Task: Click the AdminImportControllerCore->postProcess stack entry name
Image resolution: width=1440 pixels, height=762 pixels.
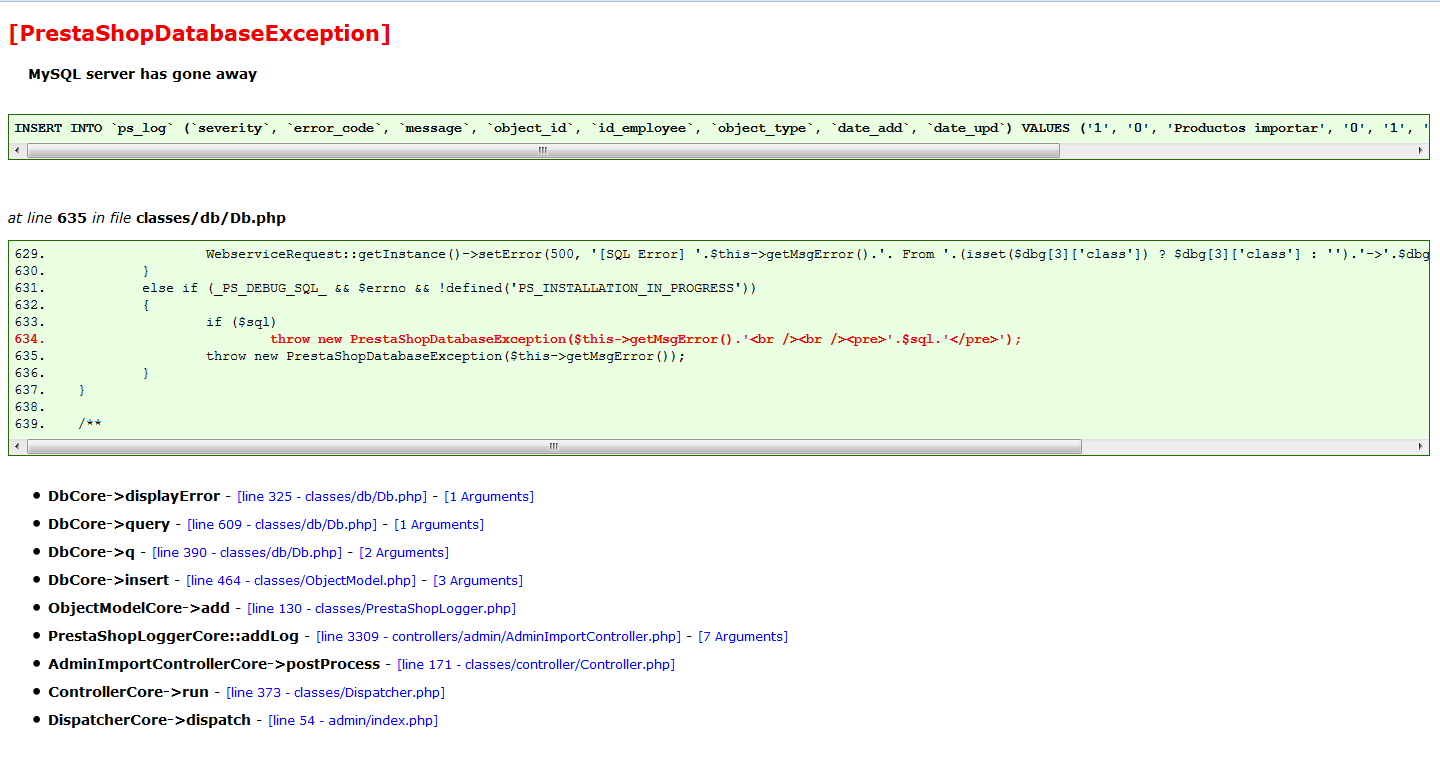Action: pos(214,664)
